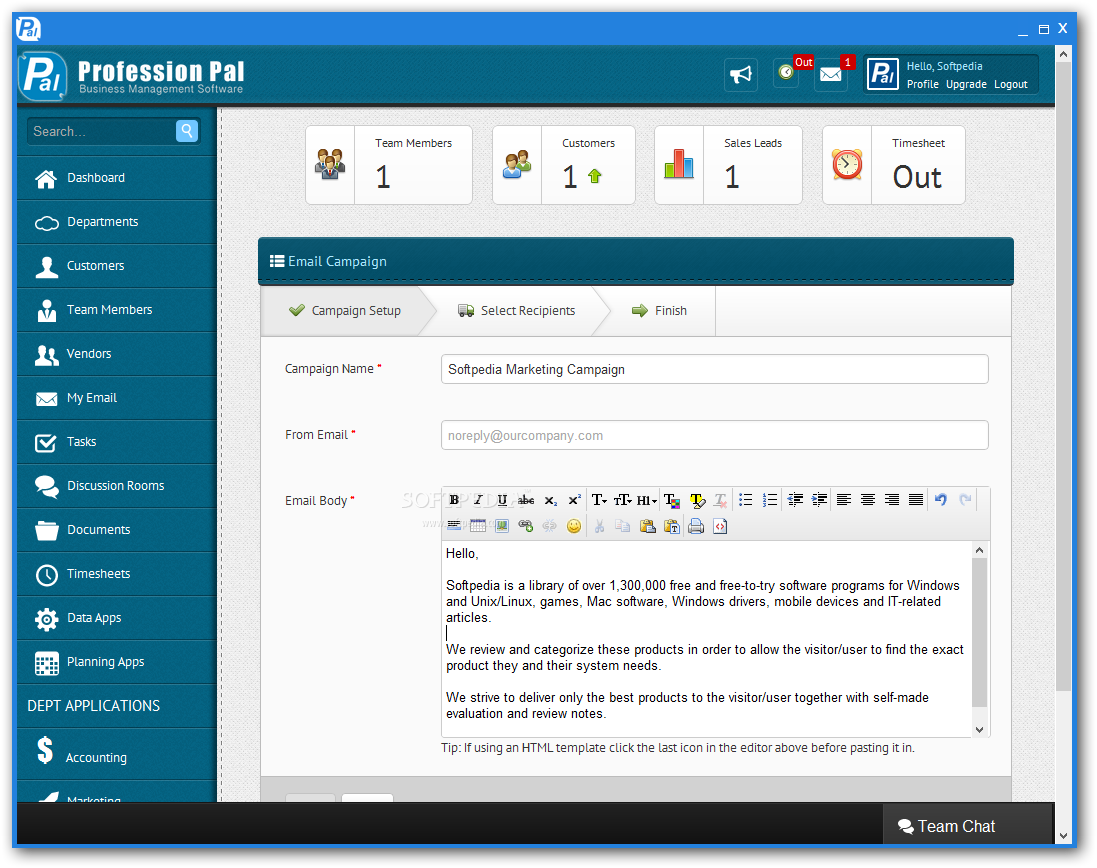Image resolution: width=1097 pixels, height=868 pixels.
Task: Open the Sales Leads summary card
Action: [728, 165]
